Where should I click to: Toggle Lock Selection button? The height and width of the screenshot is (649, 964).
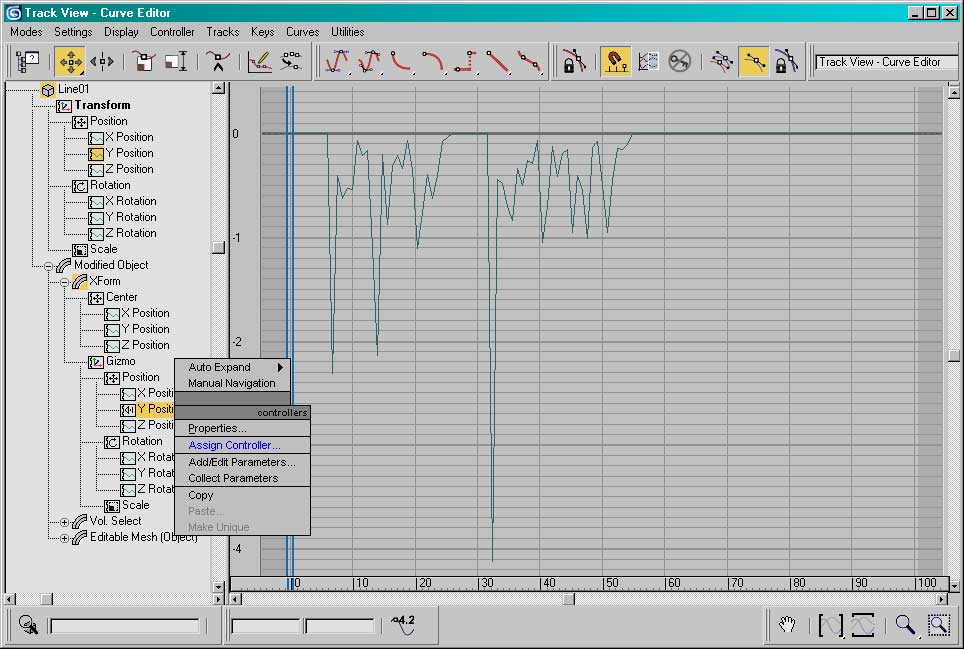coord(574,61)
